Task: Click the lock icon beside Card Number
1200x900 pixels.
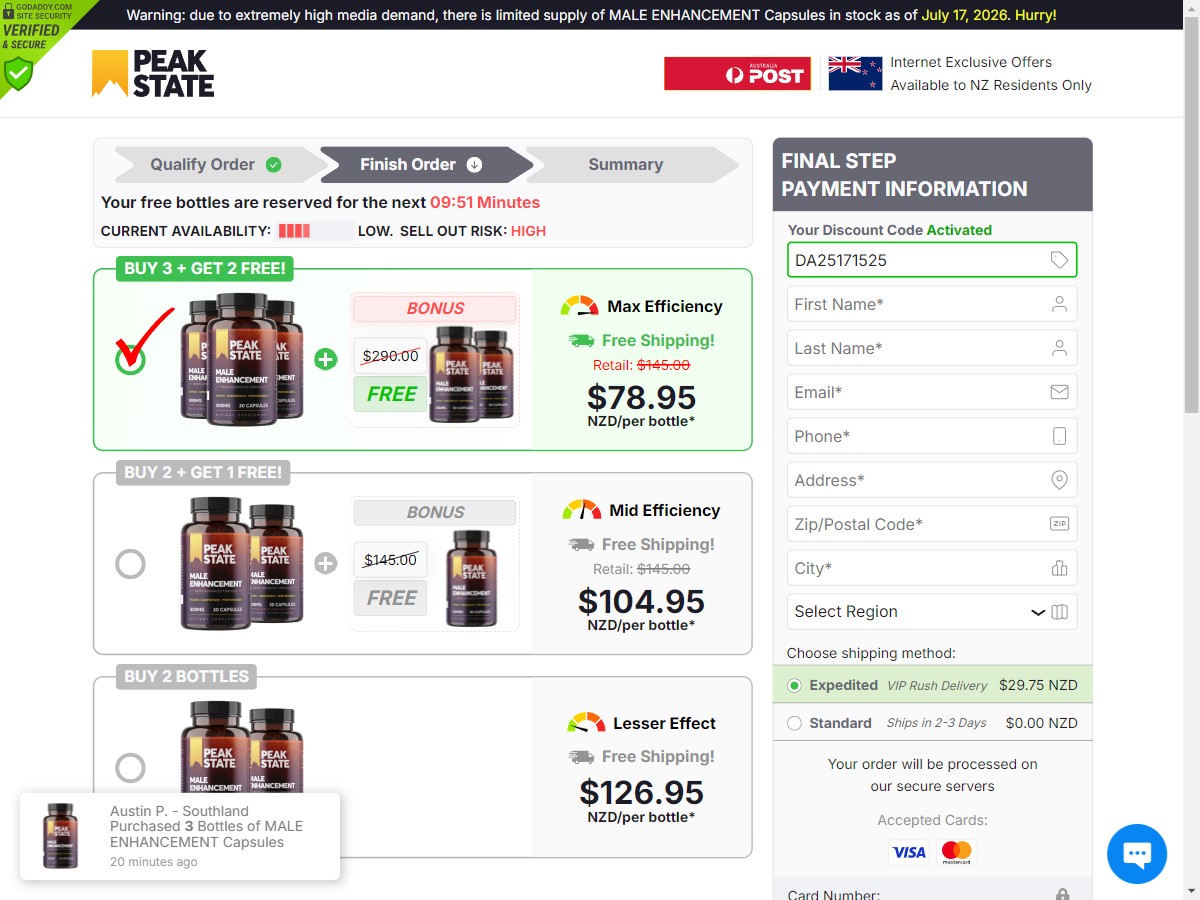Action: pyautogui.click(x=1062, y=895)
